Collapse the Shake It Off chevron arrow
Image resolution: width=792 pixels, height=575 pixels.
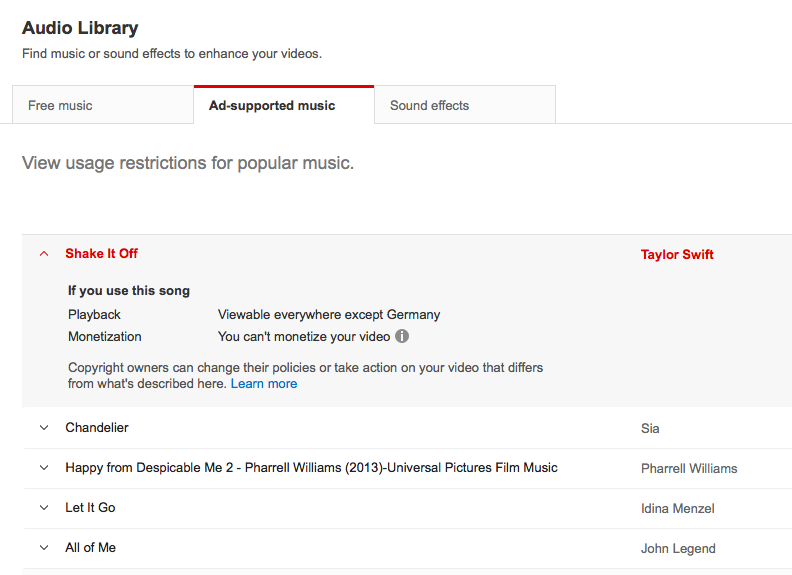coord(43,254)
